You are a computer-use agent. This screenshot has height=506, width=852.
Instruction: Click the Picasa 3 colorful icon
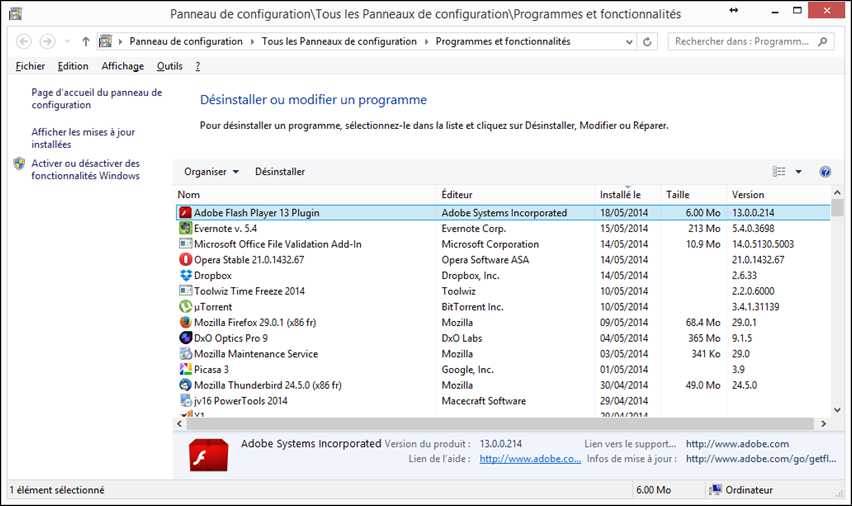coord(186,369)
